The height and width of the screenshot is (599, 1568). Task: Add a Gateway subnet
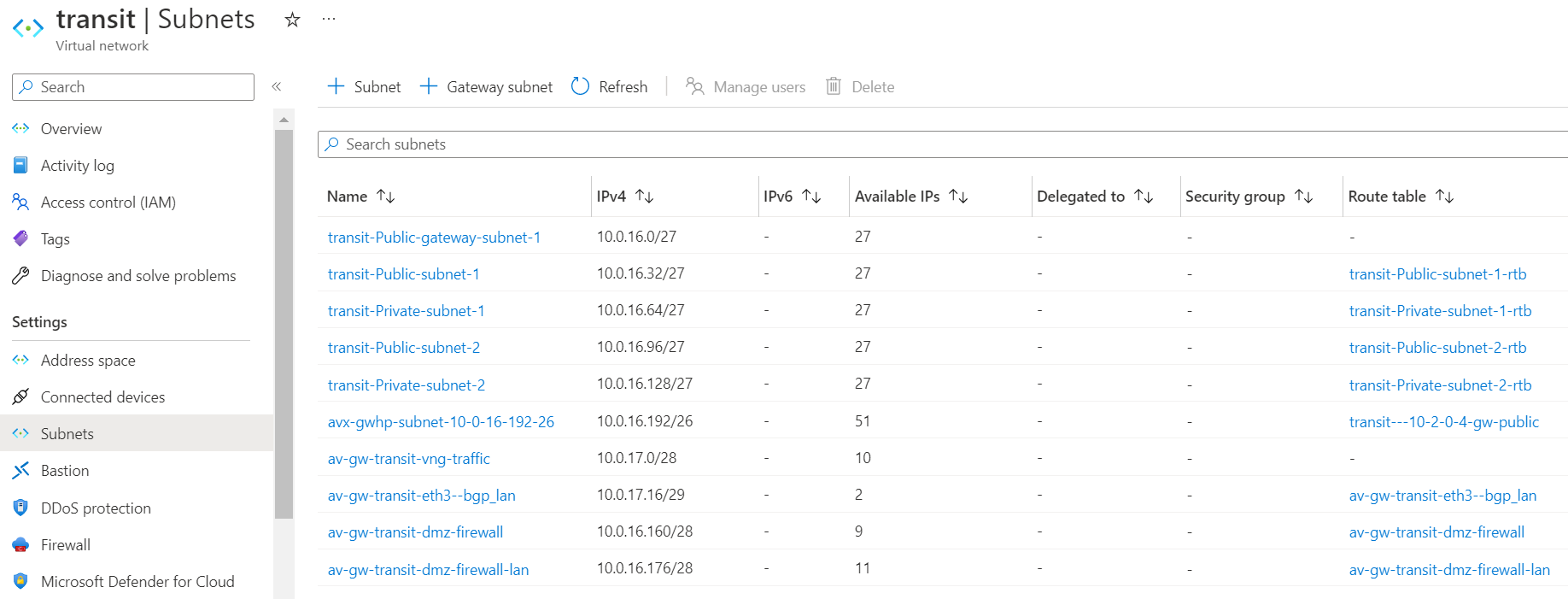tap(487, 87)
